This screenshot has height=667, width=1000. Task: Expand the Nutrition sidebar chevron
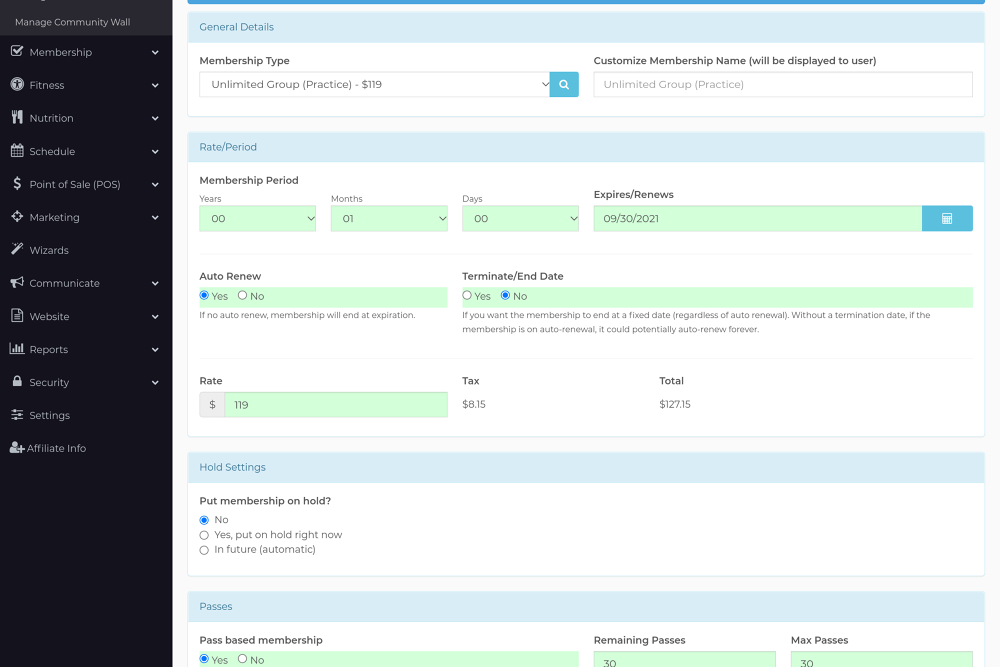(155, 119)
